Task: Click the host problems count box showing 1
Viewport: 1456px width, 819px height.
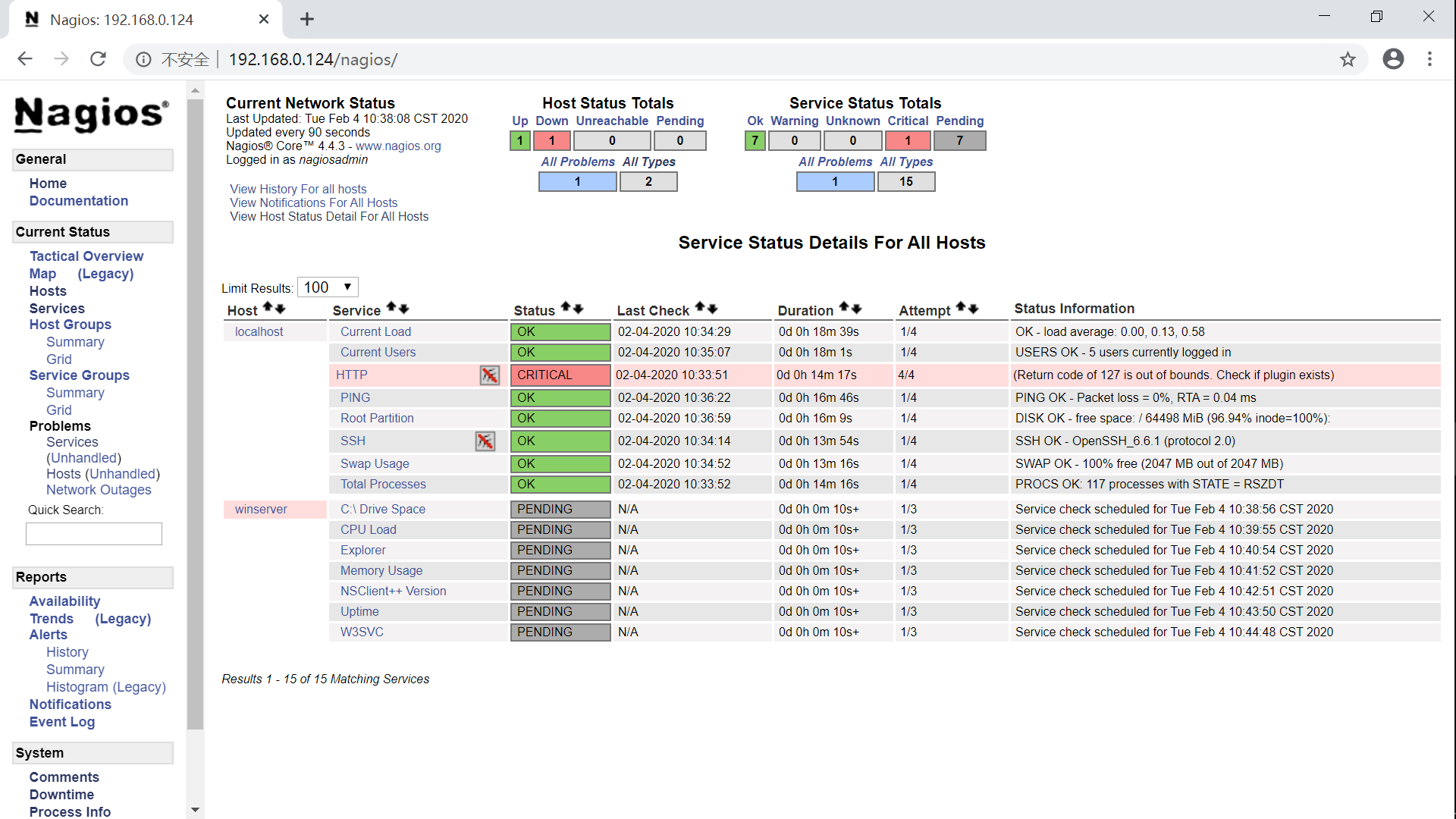Action: [x=577, y=181]
